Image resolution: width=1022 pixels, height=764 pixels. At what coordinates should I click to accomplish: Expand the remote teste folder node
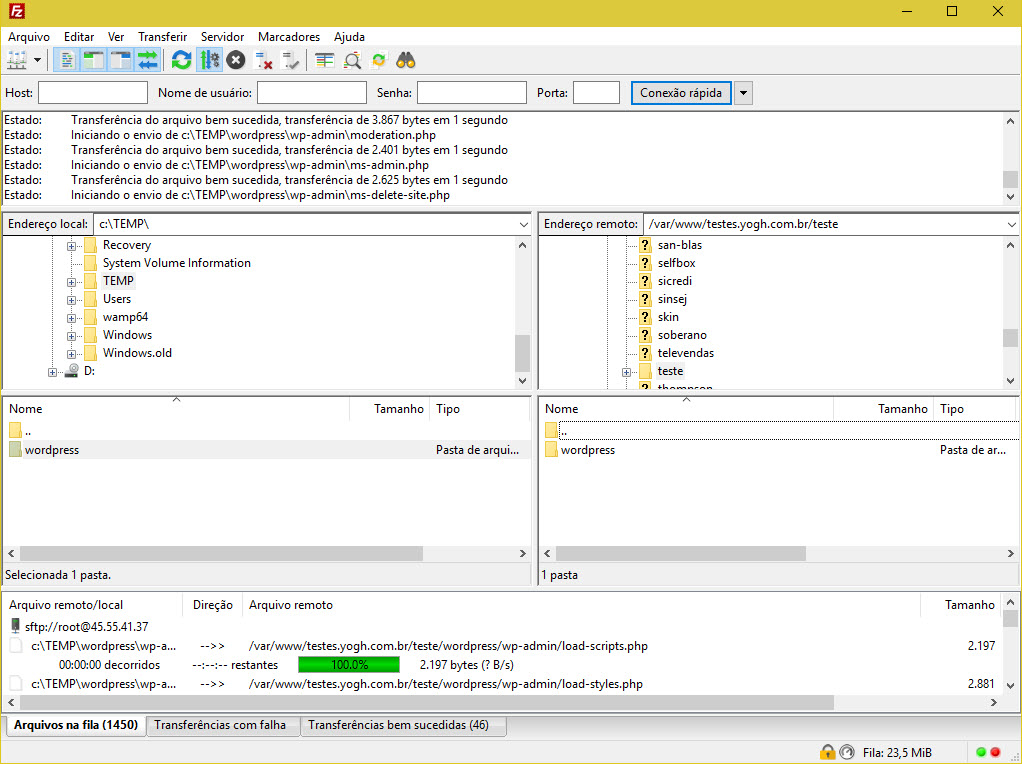pyautogui.click(x=626, y=372)
